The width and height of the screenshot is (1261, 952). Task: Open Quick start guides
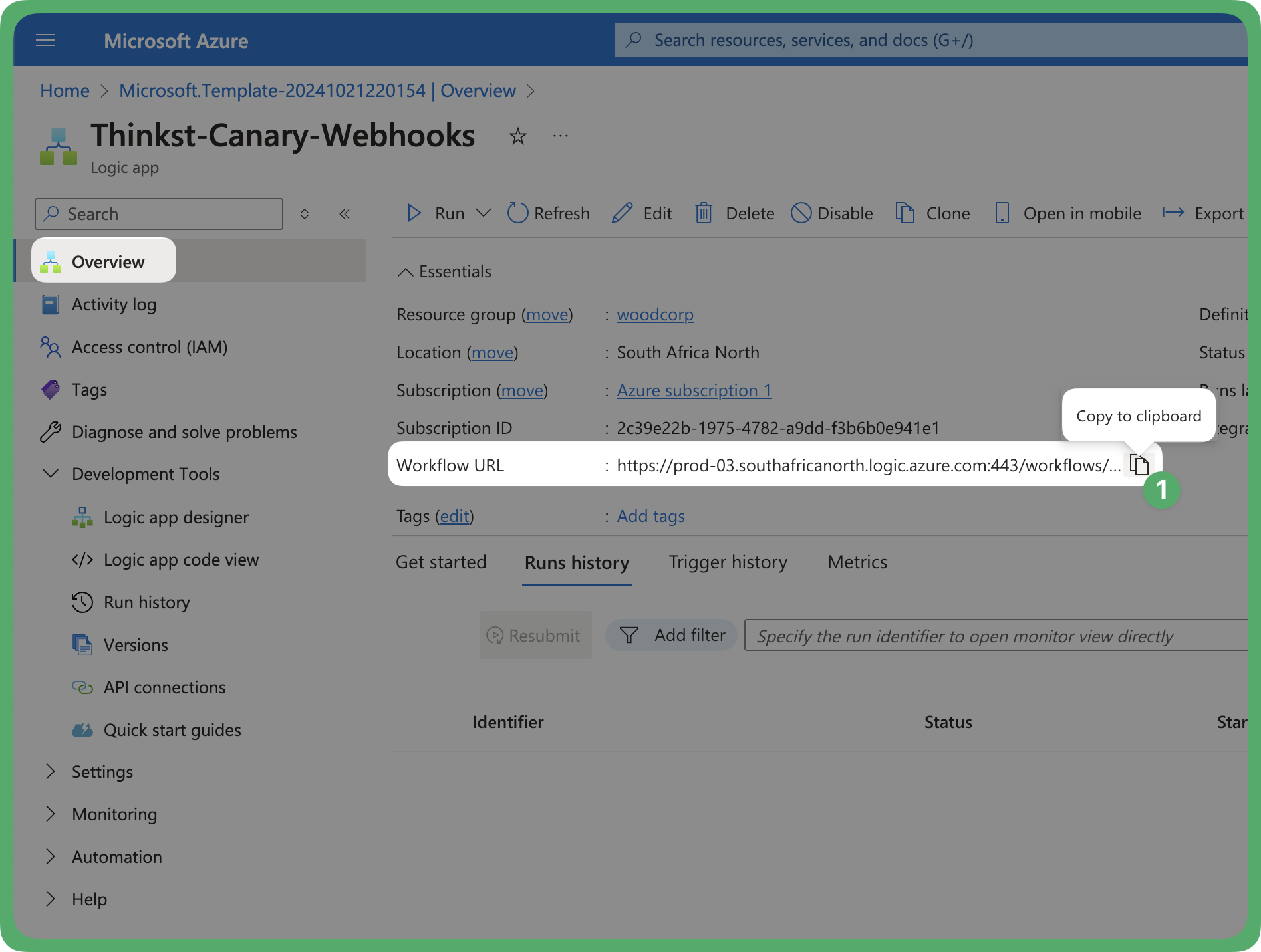(172, 730)
